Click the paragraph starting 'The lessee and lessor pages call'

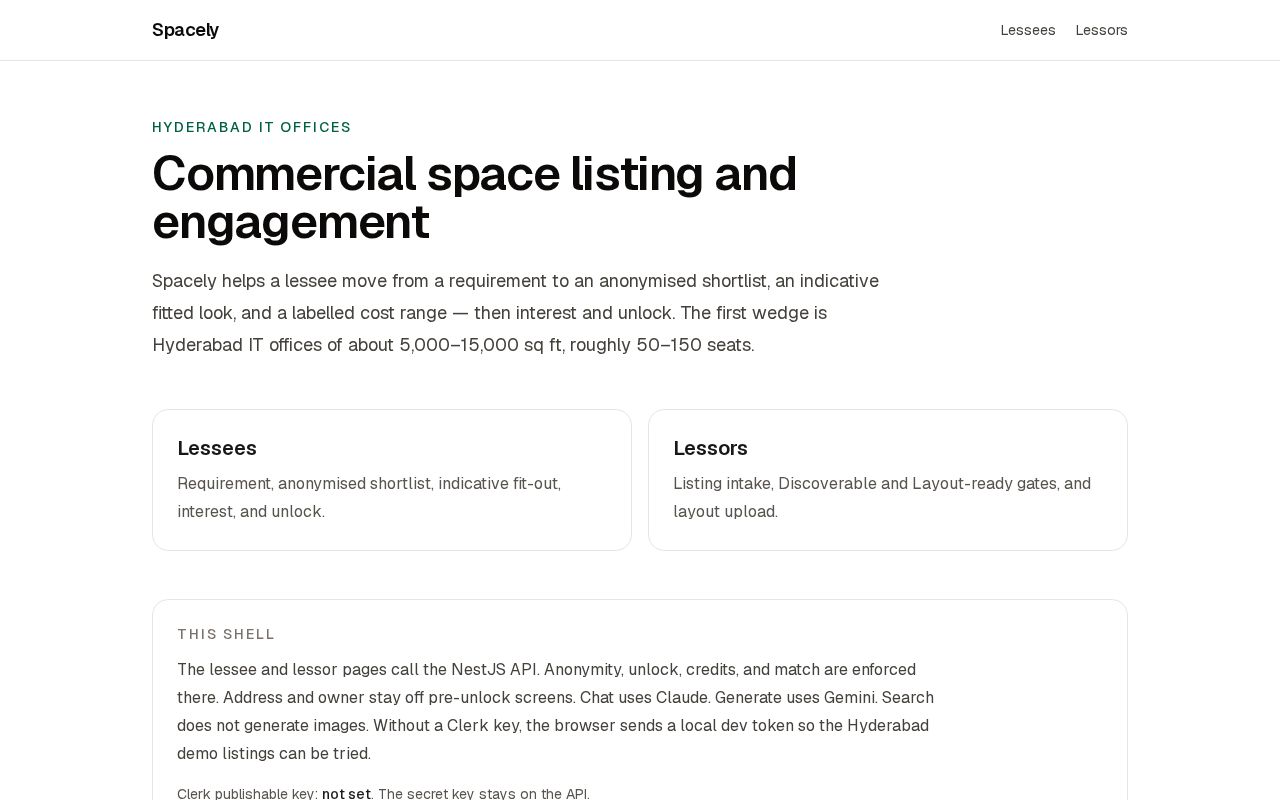click(x=556, y=711)
